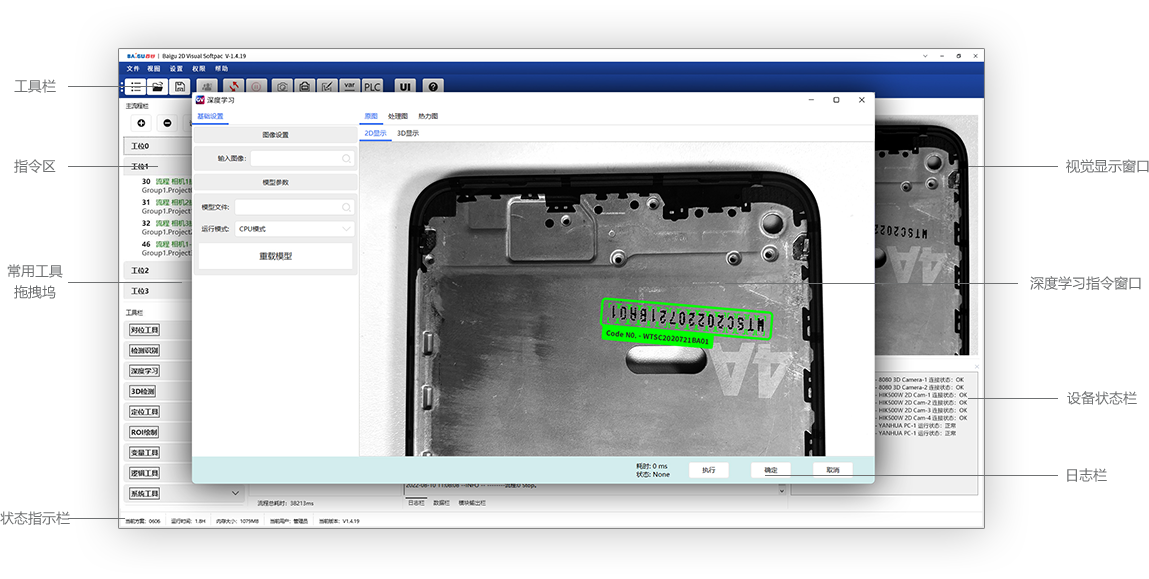Expand the 工位0 section

[x=157, y=146]
